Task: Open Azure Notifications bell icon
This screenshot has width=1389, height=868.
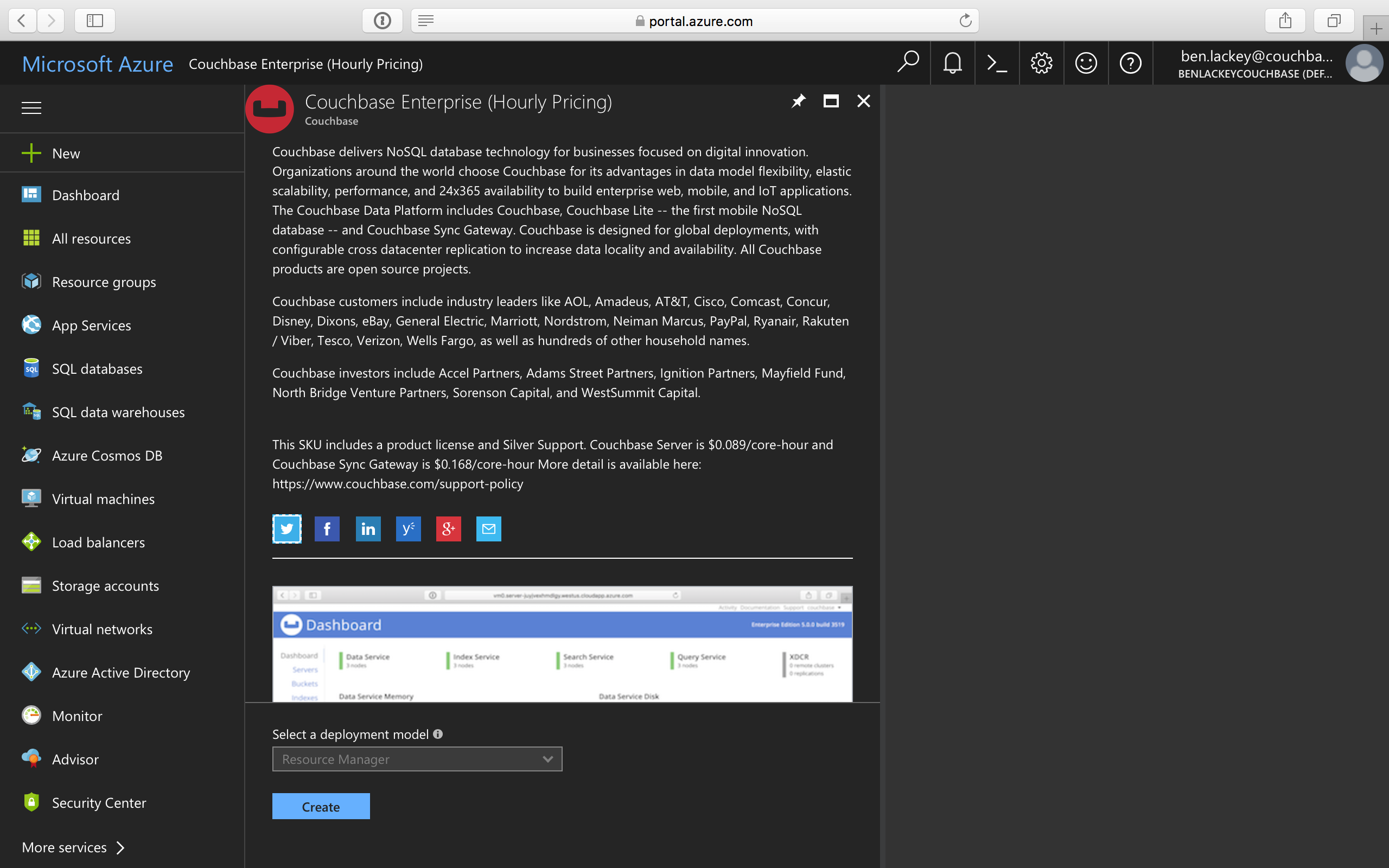Action: [952, 63]
